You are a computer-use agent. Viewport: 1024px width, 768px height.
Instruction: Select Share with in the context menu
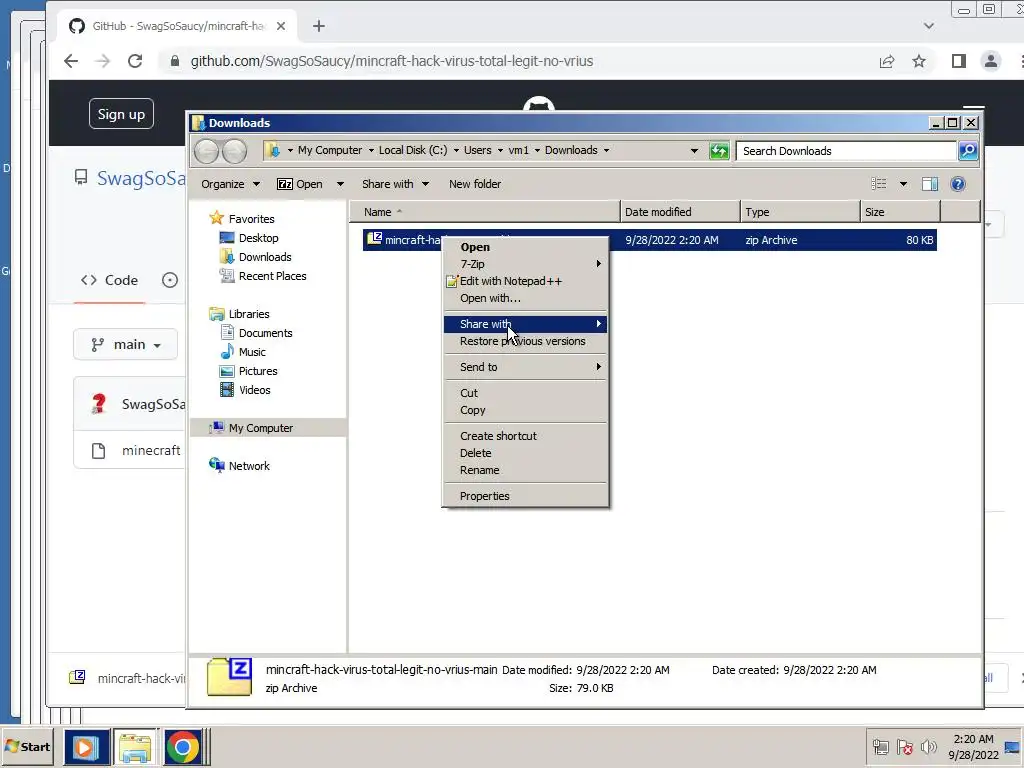click(x=525, y=324)
